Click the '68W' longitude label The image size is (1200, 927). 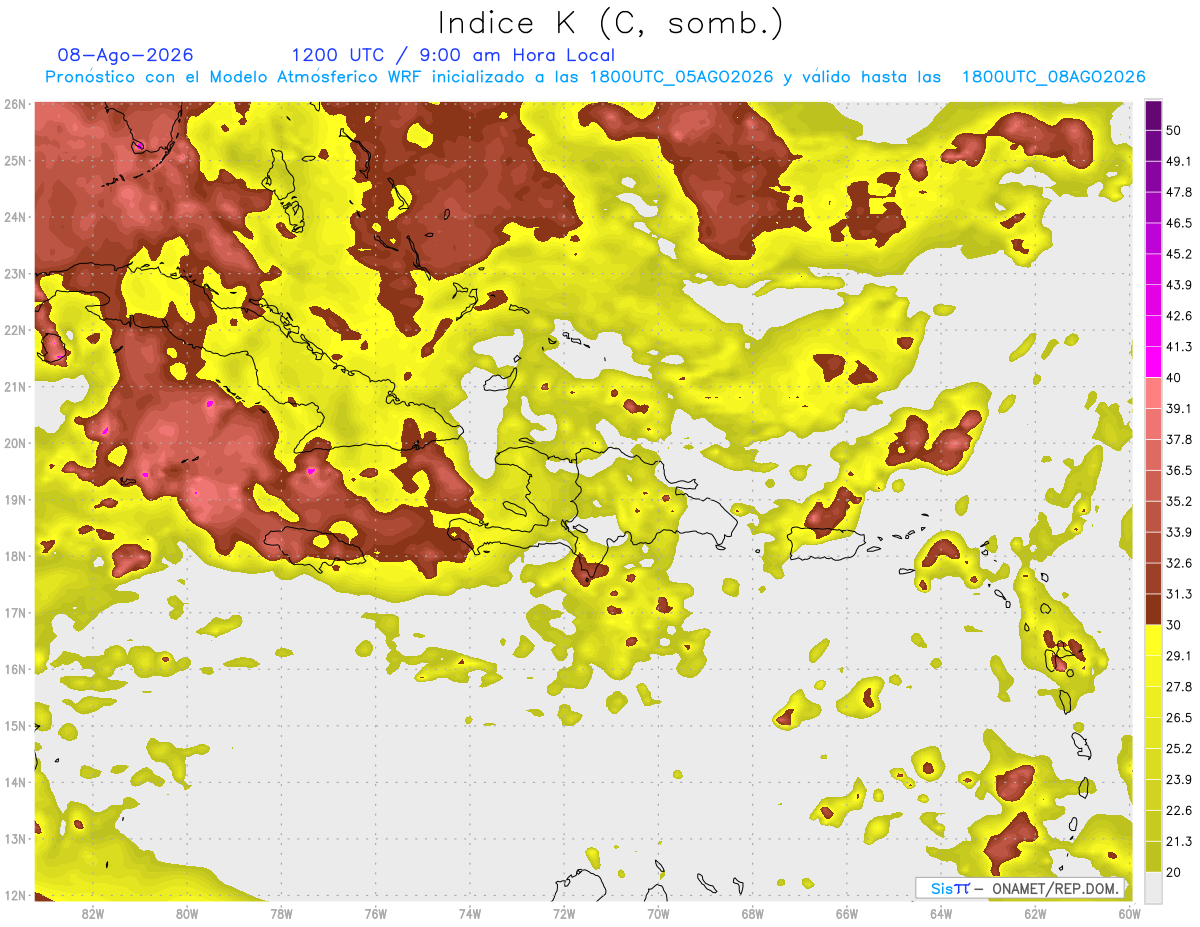point(753,914)
